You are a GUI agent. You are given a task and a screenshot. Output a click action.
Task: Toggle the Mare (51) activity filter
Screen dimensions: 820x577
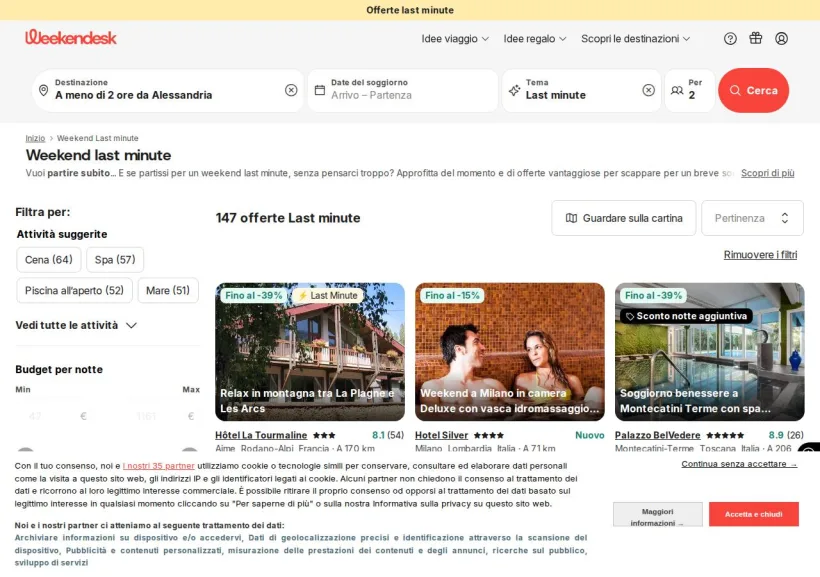coord(168,290)
